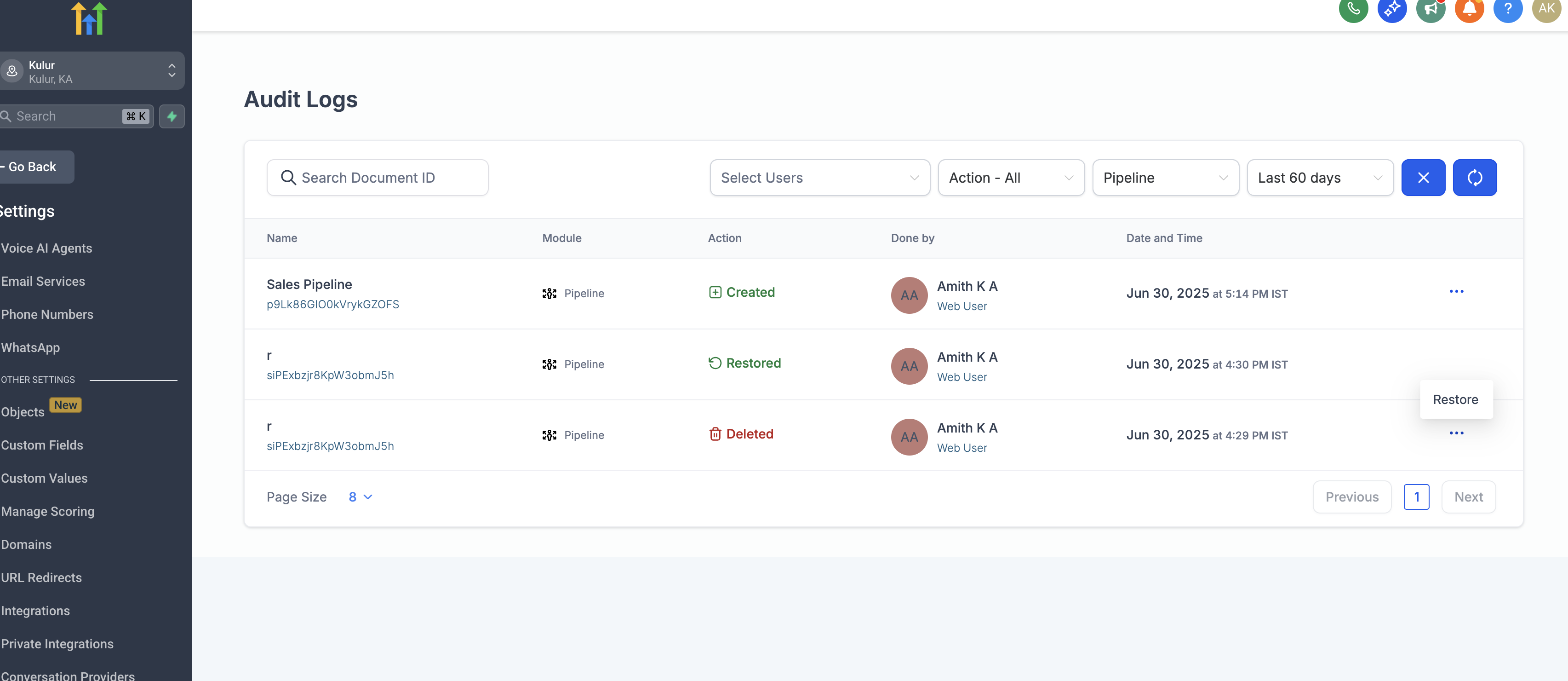Change Page Size value 8 dropdown
Screen dimensions: 1568x681
[x=360, y=497]
